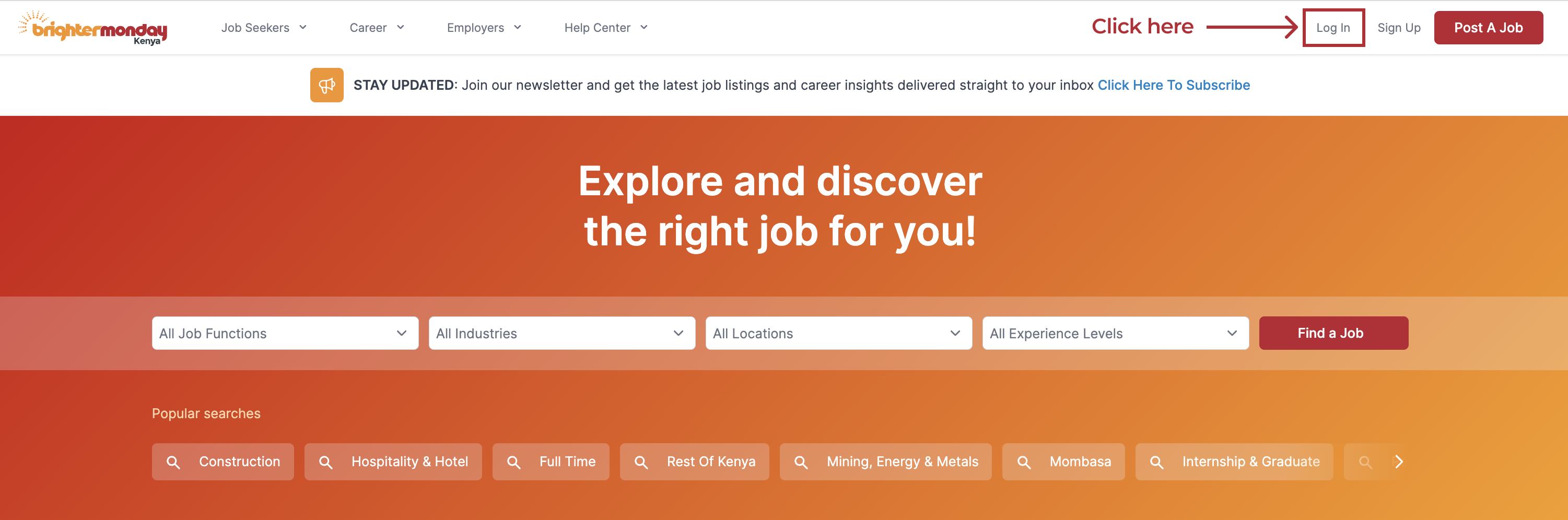Open the Job Seekers menu
Viewport: 1568px width, 520px height.
264,27
